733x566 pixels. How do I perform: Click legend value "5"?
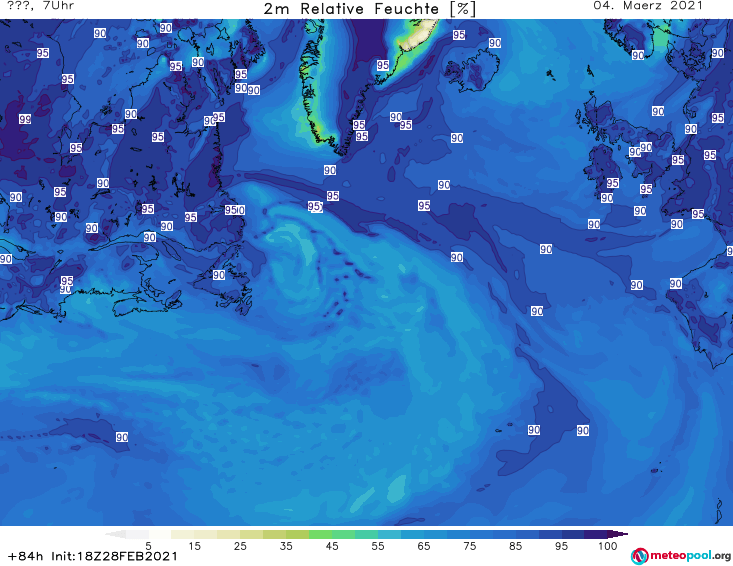pyautogui.click(x=148, y=546)
